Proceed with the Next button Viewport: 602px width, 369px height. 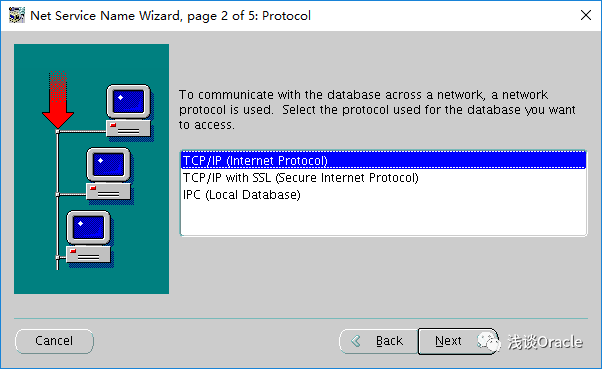pos(448,341)
